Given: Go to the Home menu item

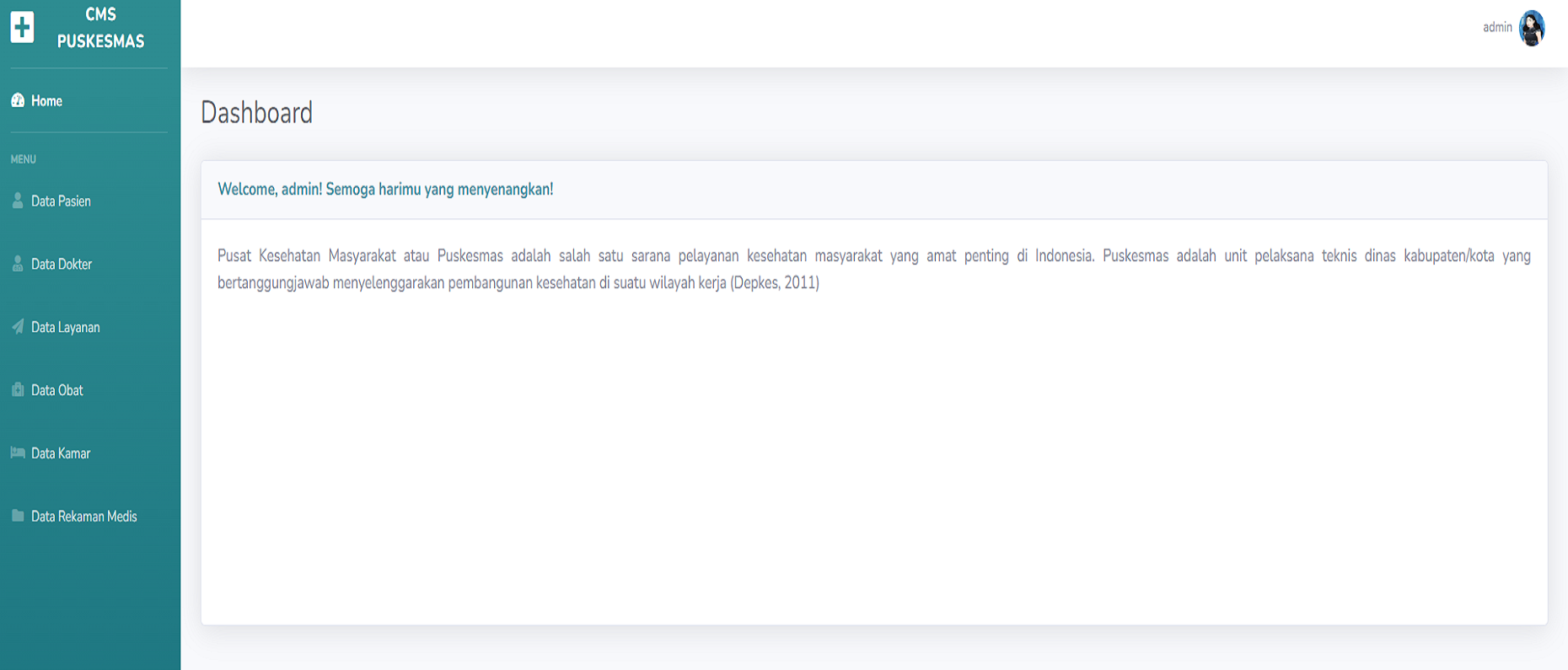Looking at the screenshot, I should pos(46,101).
